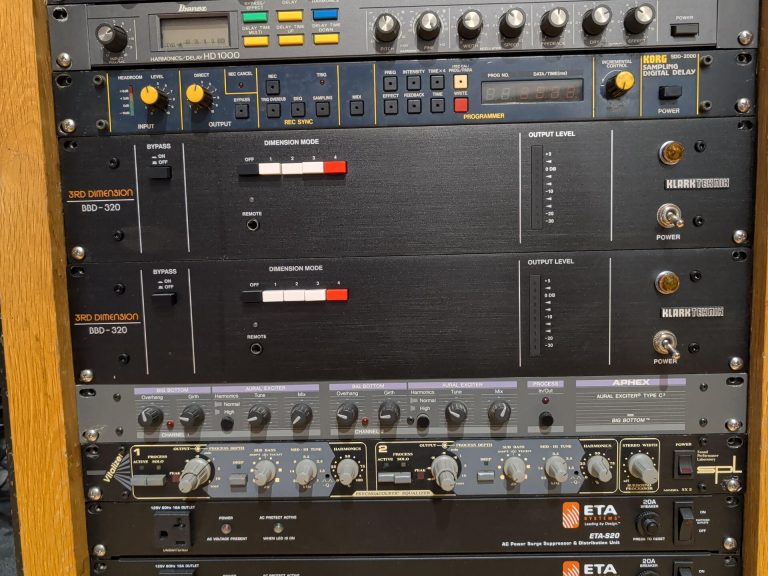
Task: Choose the Effect button in Korg Programmer
Action: (x=390, y=106)
